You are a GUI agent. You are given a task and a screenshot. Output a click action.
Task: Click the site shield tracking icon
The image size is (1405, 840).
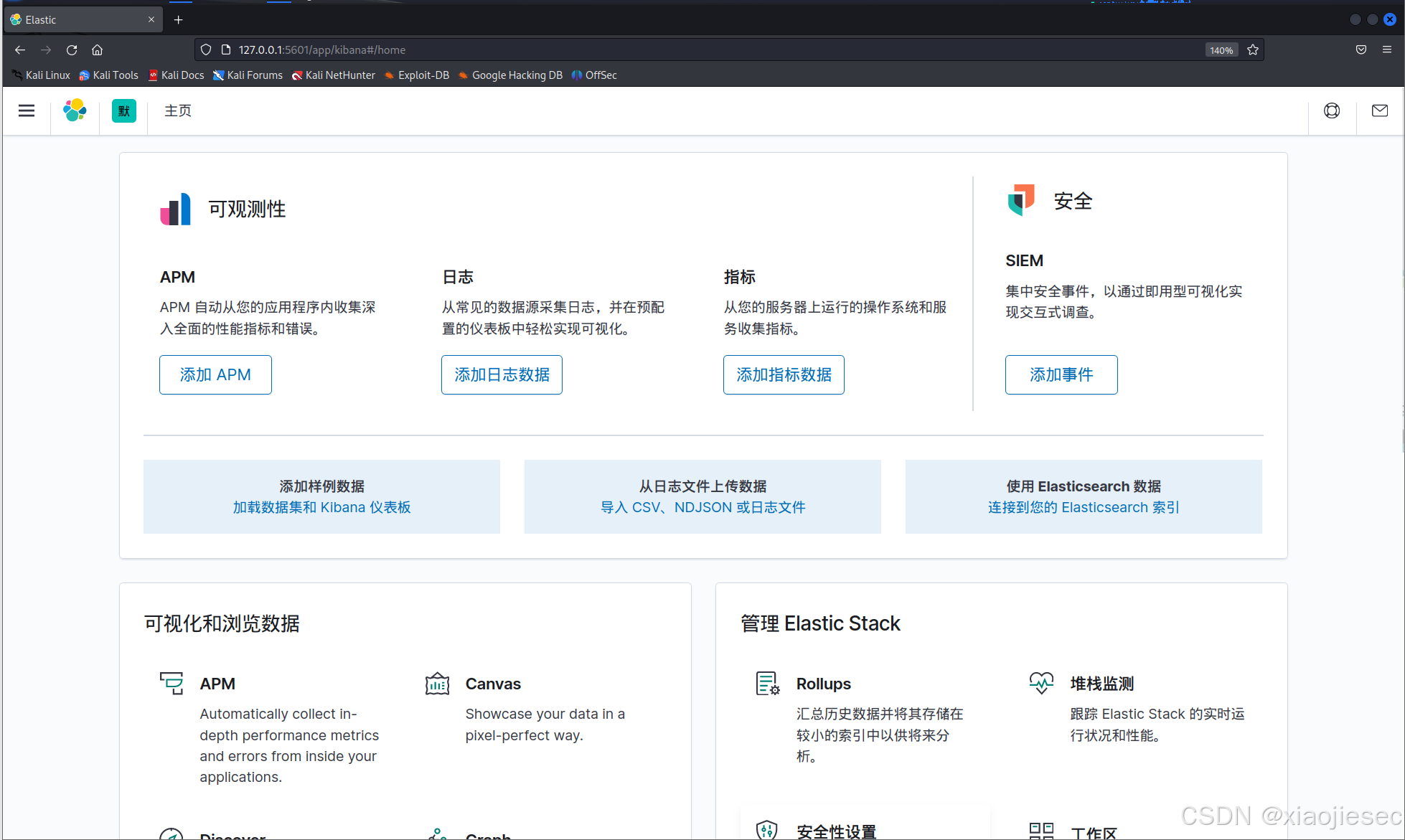206,49
